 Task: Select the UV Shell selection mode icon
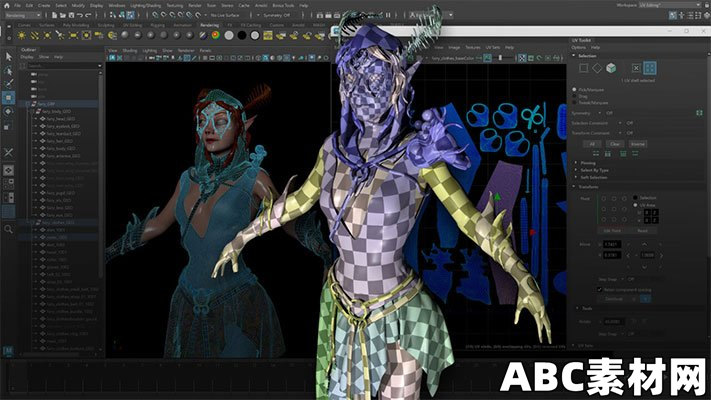(x=650, y=68)
